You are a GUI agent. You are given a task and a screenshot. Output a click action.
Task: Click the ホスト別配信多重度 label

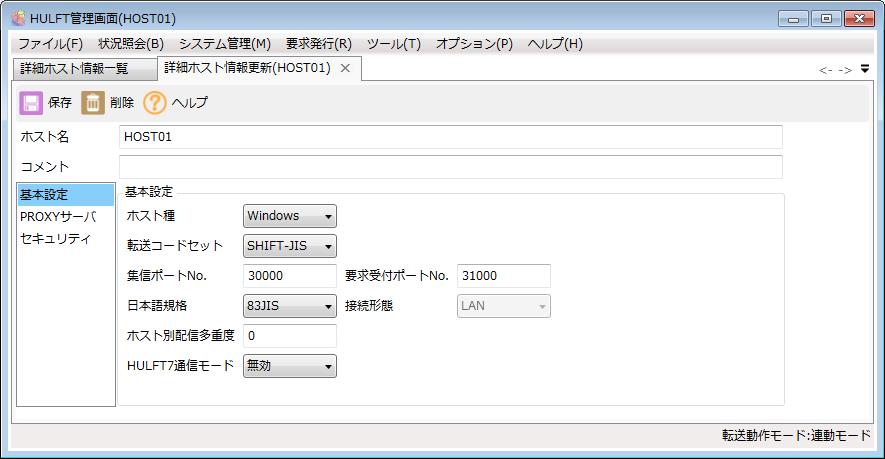point(181,335)
